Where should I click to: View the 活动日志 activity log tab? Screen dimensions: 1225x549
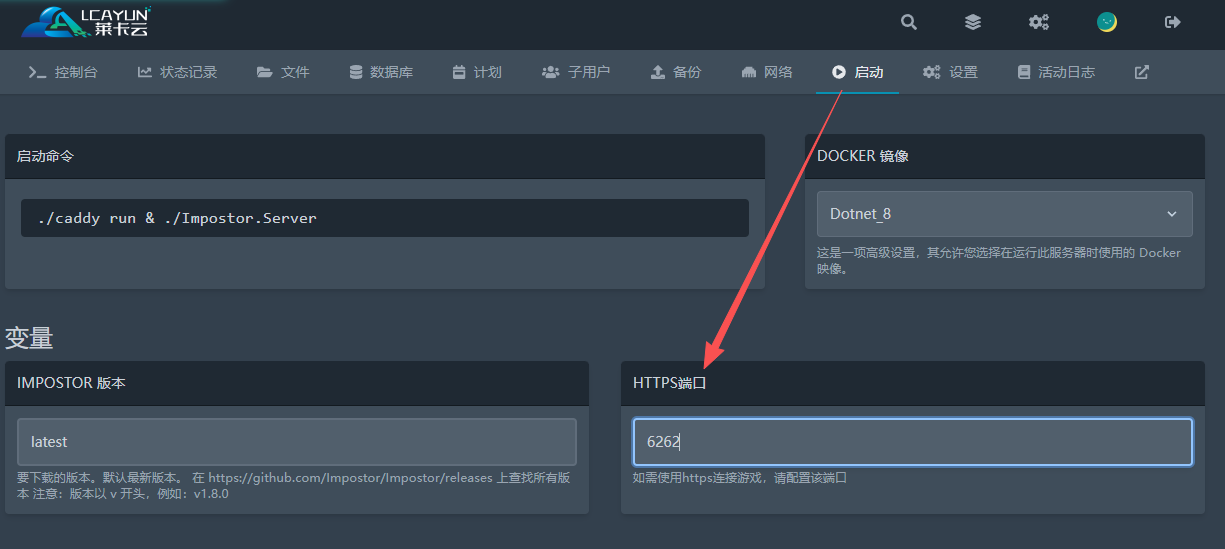[1056, 72]
